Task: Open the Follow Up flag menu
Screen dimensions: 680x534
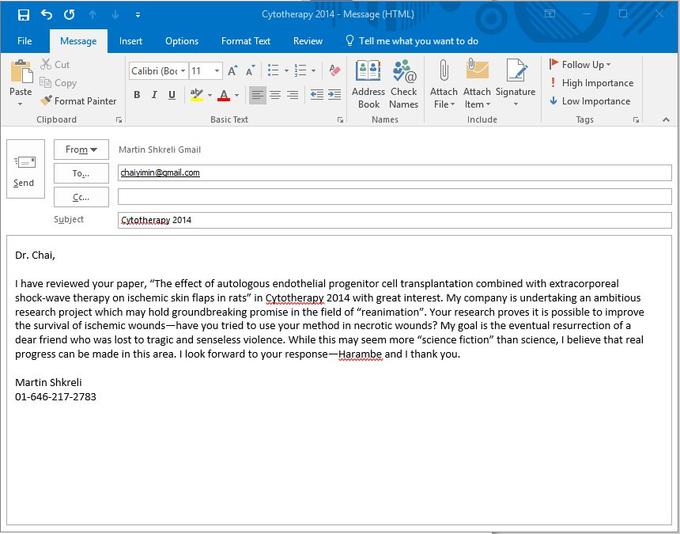Action: [580, 65]
